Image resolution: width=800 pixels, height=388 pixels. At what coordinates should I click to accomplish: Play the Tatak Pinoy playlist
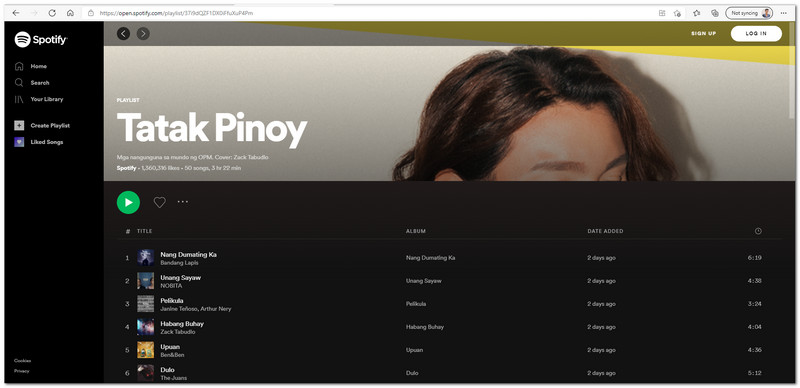tap(128, 202)
